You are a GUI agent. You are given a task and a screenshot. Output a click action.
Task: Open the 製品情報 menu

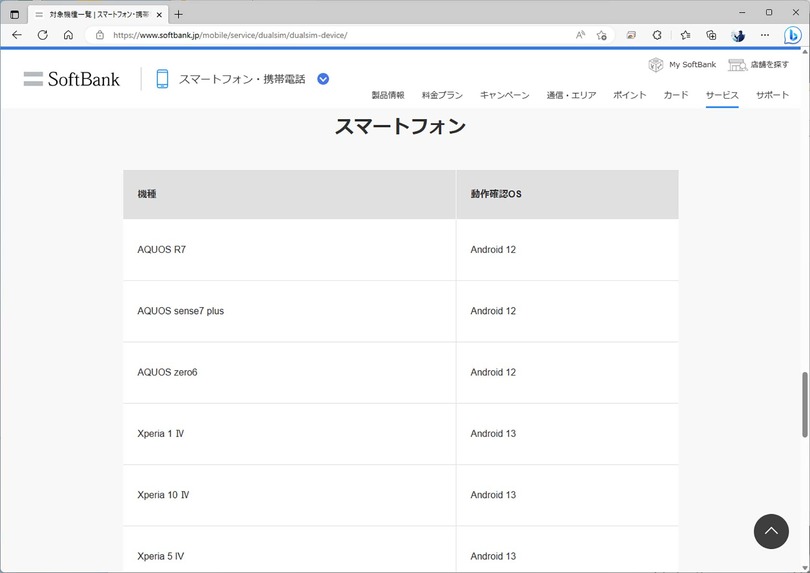point(388,95)
